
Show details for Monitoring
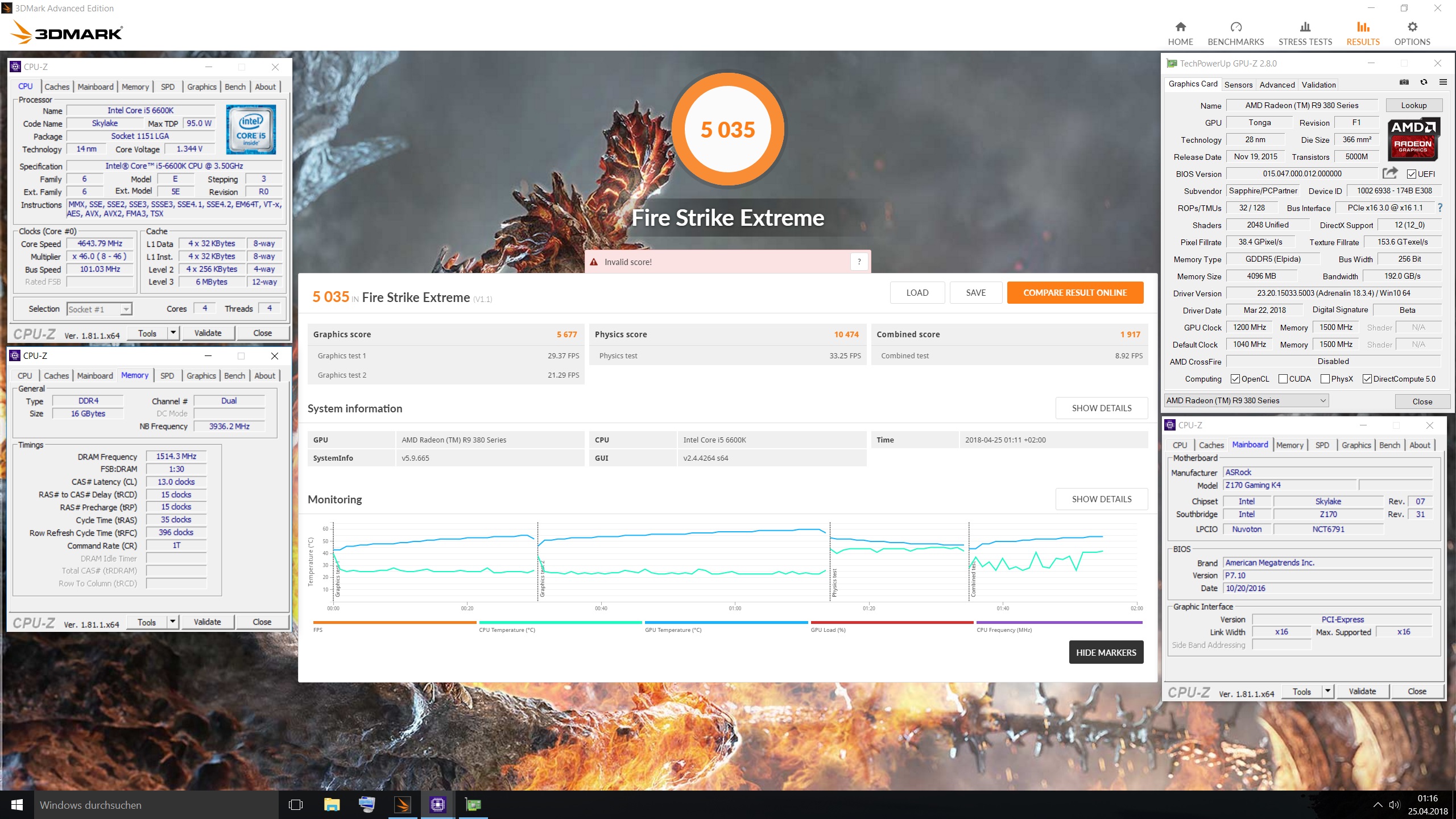[x=1102, y=499]
